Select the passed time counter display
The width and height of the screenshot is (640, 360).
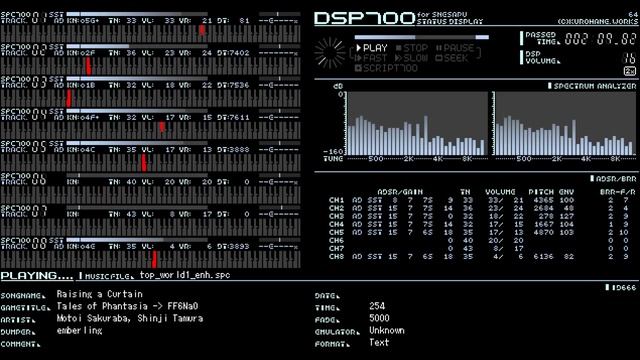pos(600,39)
